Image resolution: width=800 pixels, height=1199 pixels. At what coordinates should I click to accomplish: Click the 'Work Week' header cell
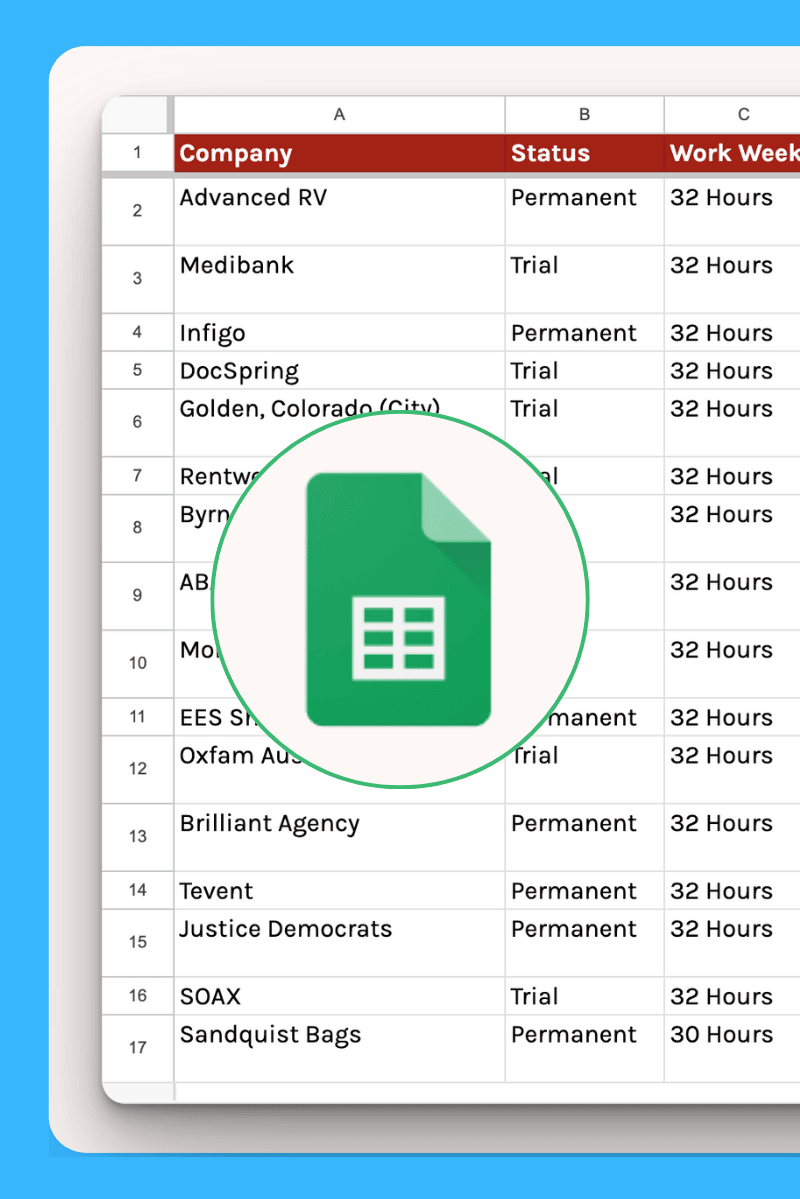(732, 153)
